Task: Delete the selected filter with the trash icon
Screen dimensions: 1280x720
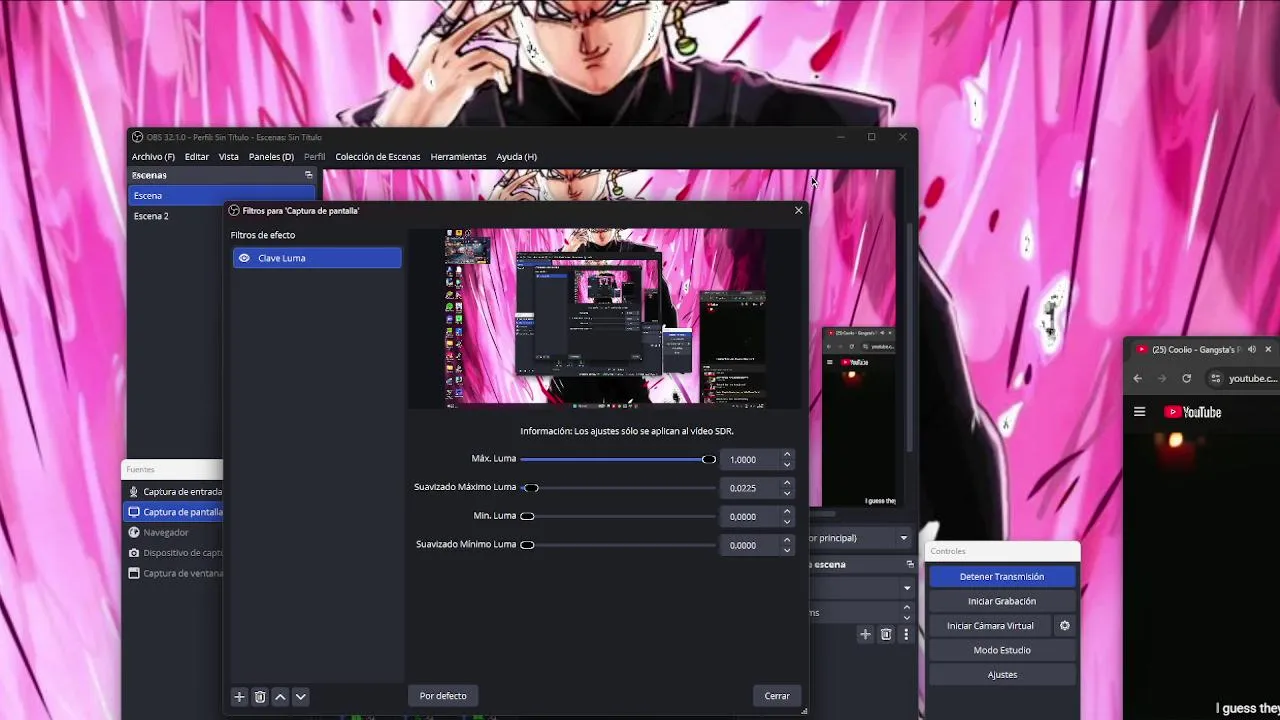Action: click(x=260, y=697)
